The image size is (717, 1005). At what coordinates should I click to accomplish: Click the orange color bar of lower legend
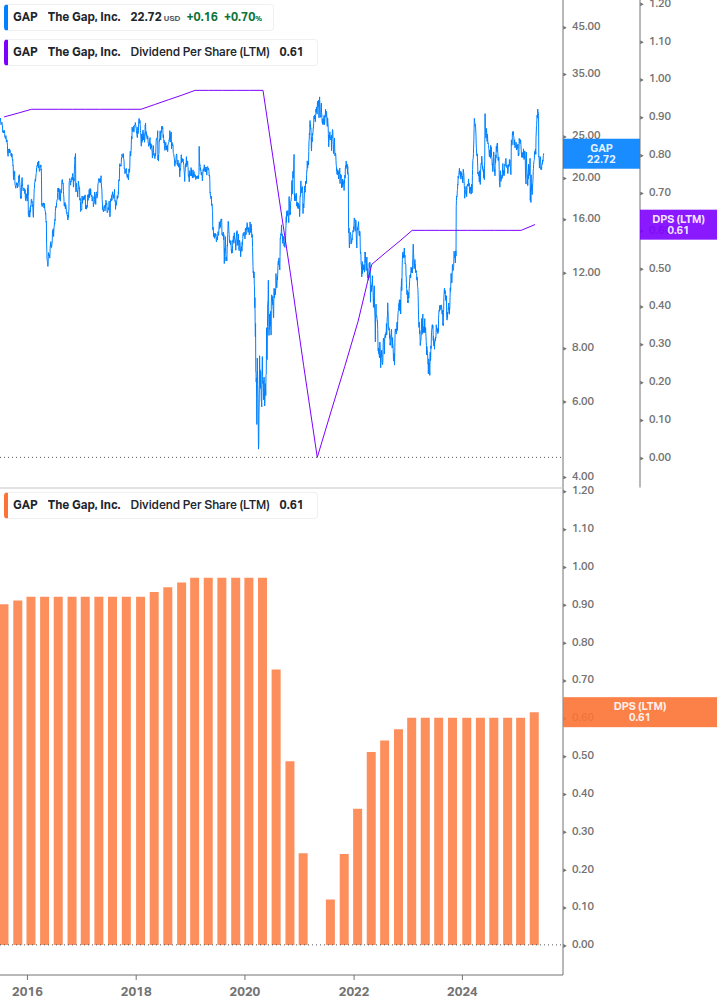tap(6, 505)
